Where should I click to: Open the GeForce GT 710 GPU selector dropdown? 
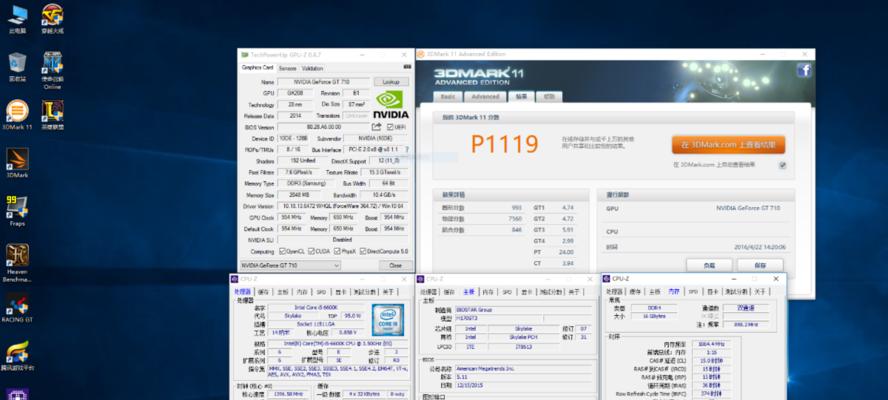(x=290, y=265)
